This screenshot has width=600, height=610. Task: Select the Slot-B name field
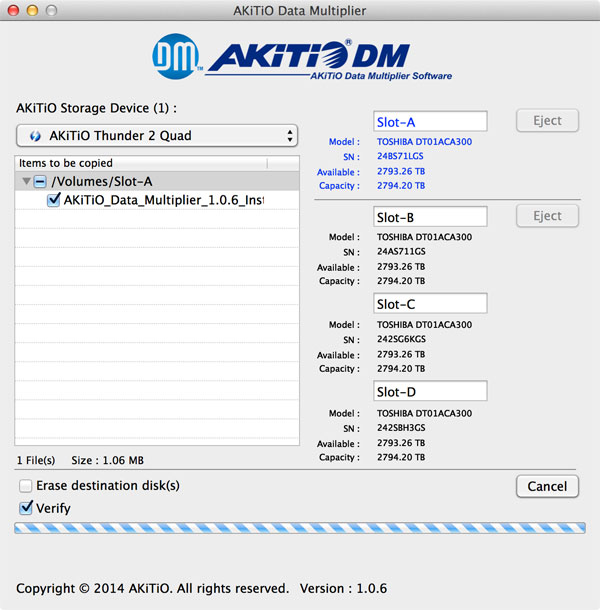click(x=430, y=217)
